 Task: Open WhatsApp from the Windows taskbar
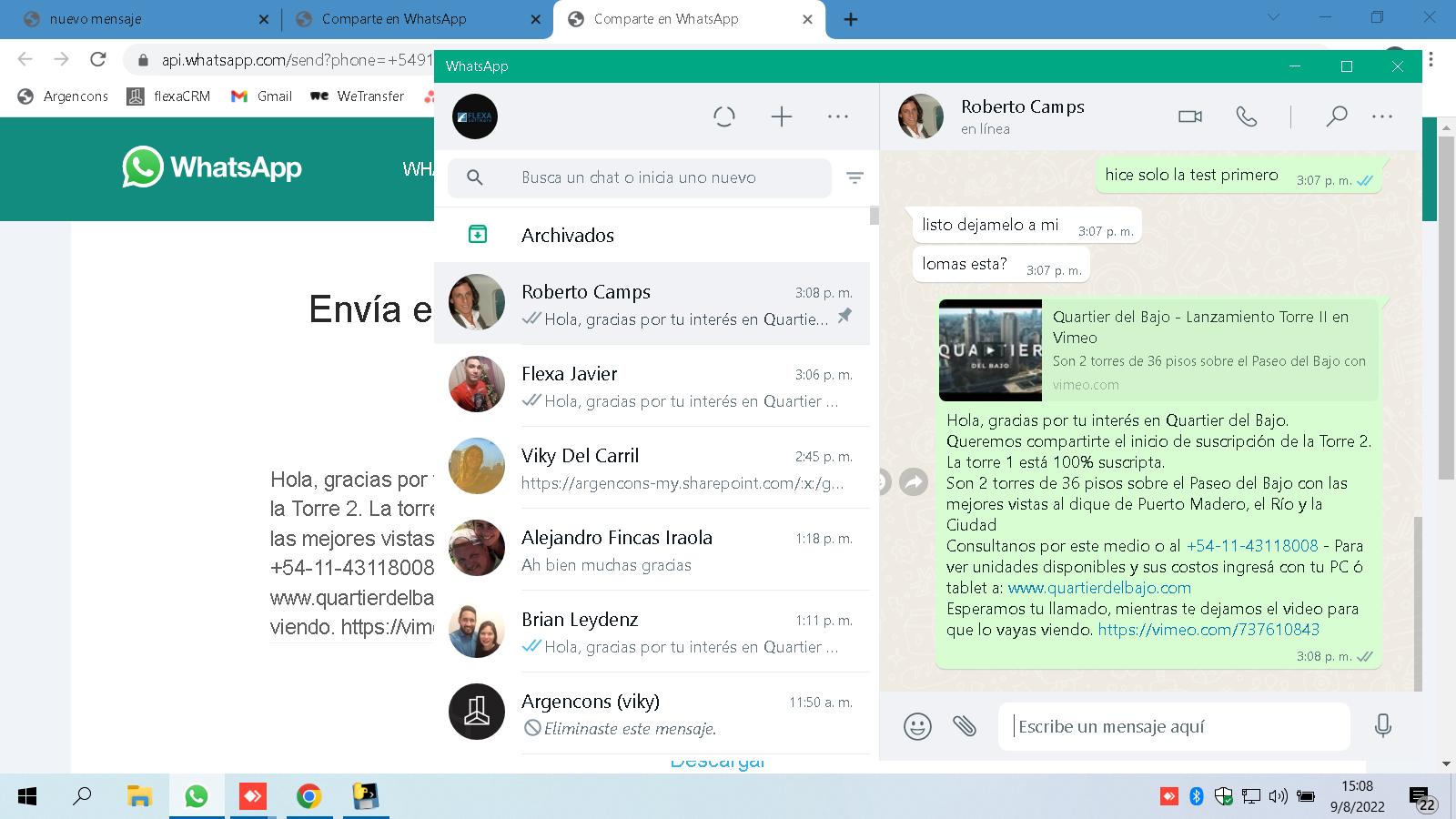[196, 797]
